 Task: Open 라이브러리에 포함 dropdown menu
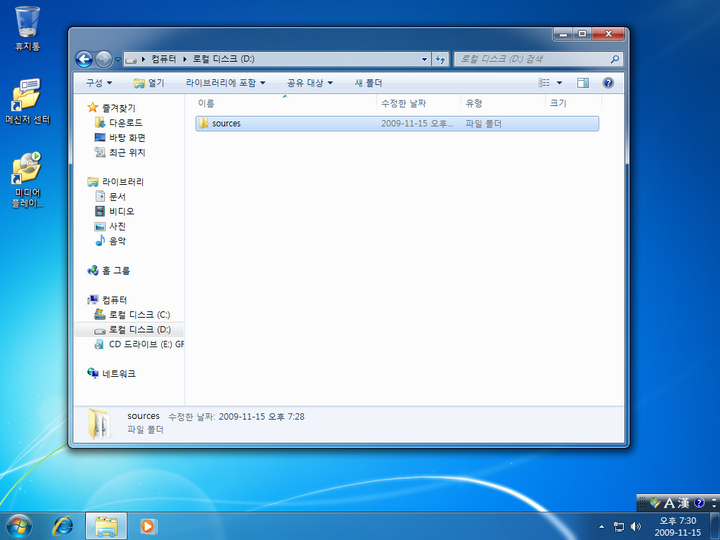pyautogui.click(x=225, y=83)
